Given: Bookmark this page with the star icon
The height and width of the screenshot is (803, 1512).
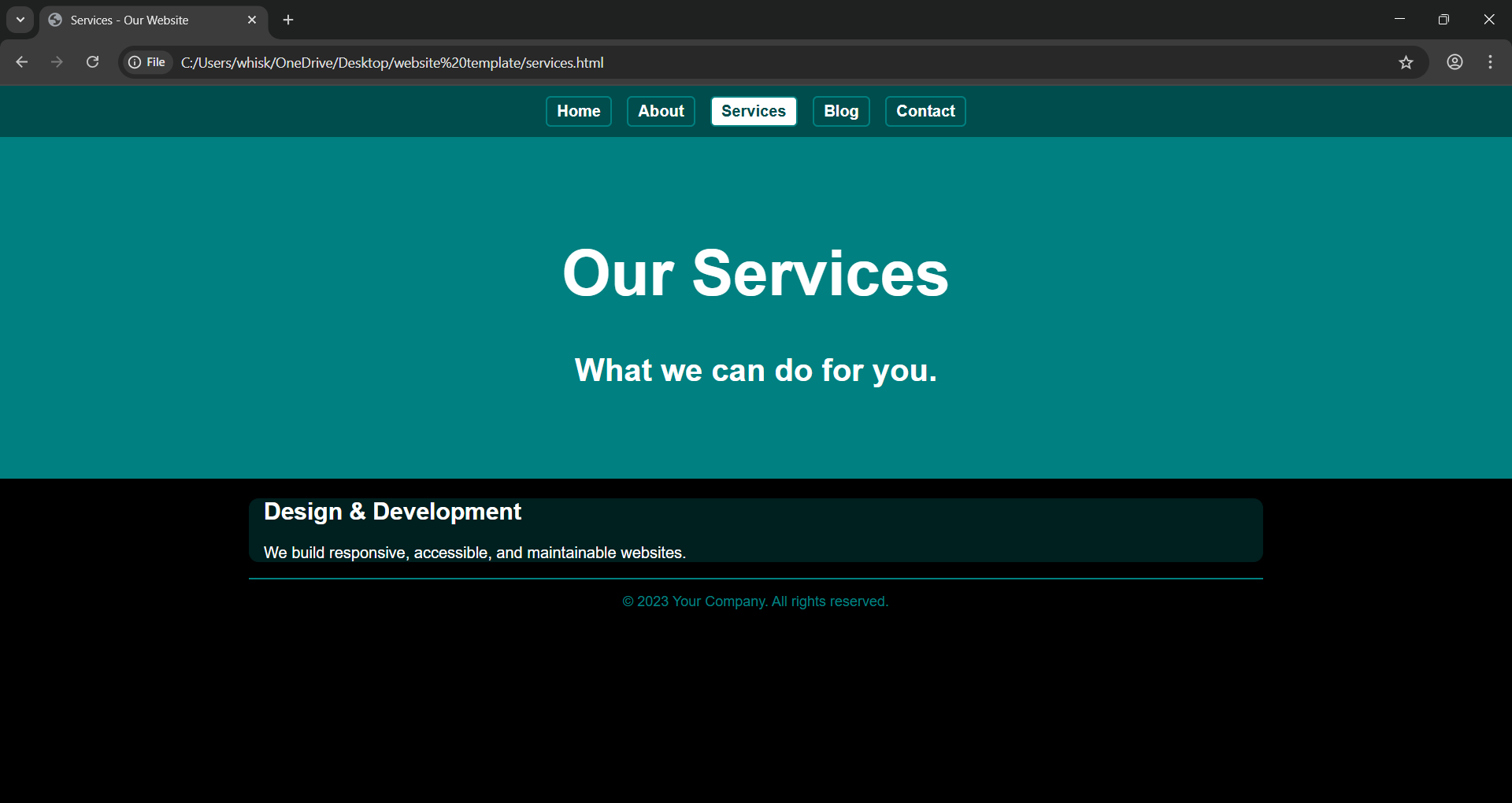Looking at the screenshot, I should click(1406, 62).
